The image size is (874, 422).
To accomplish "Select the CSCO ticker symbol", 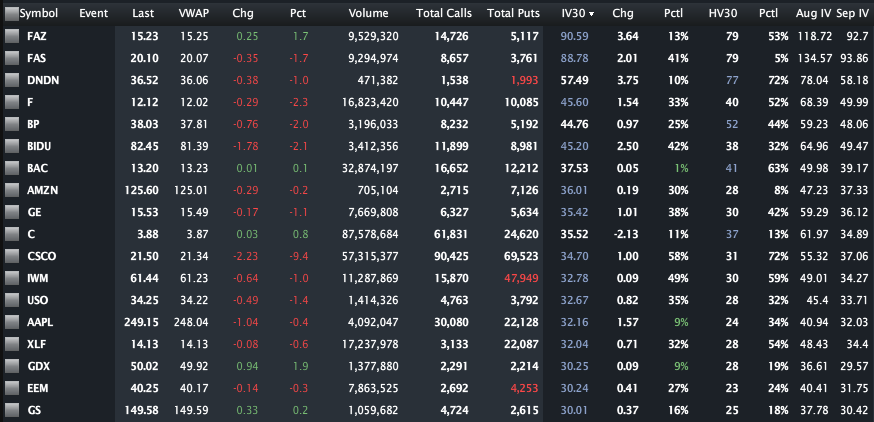I will coord(41,256).
